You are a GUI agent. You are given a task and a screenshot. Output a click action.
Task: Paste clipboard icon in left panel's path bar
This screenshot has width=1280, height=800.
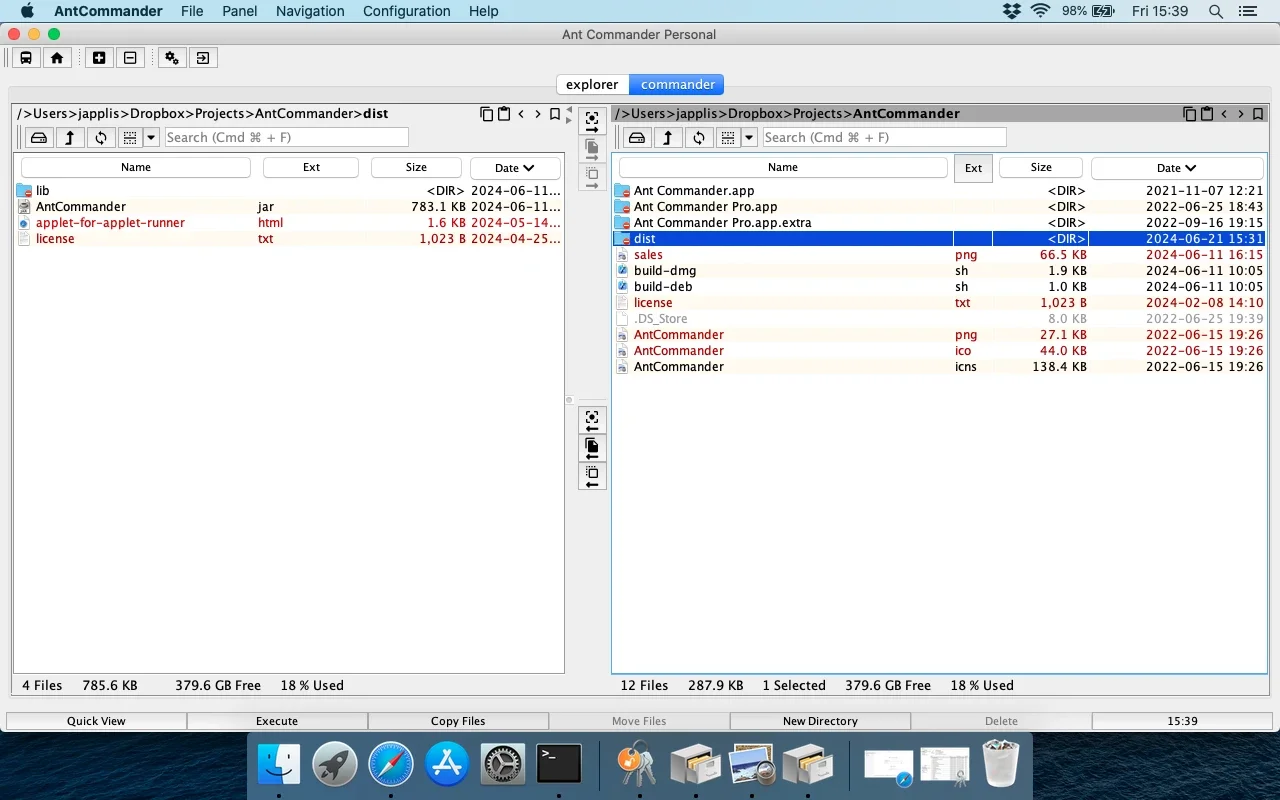[x=504, y=114]
